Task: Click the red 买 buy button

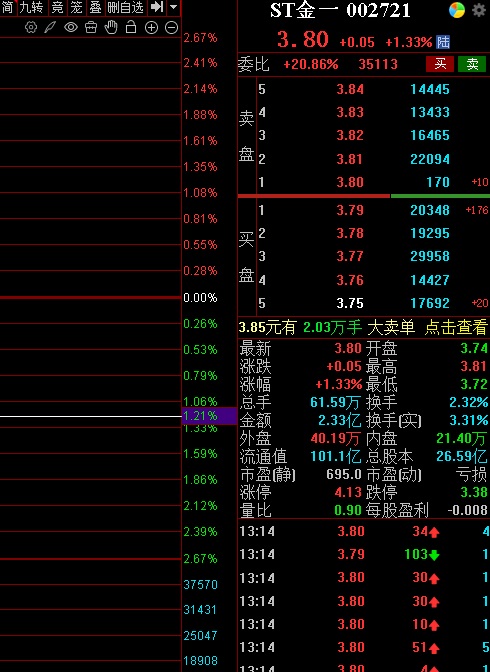Action: click(440, 64)
